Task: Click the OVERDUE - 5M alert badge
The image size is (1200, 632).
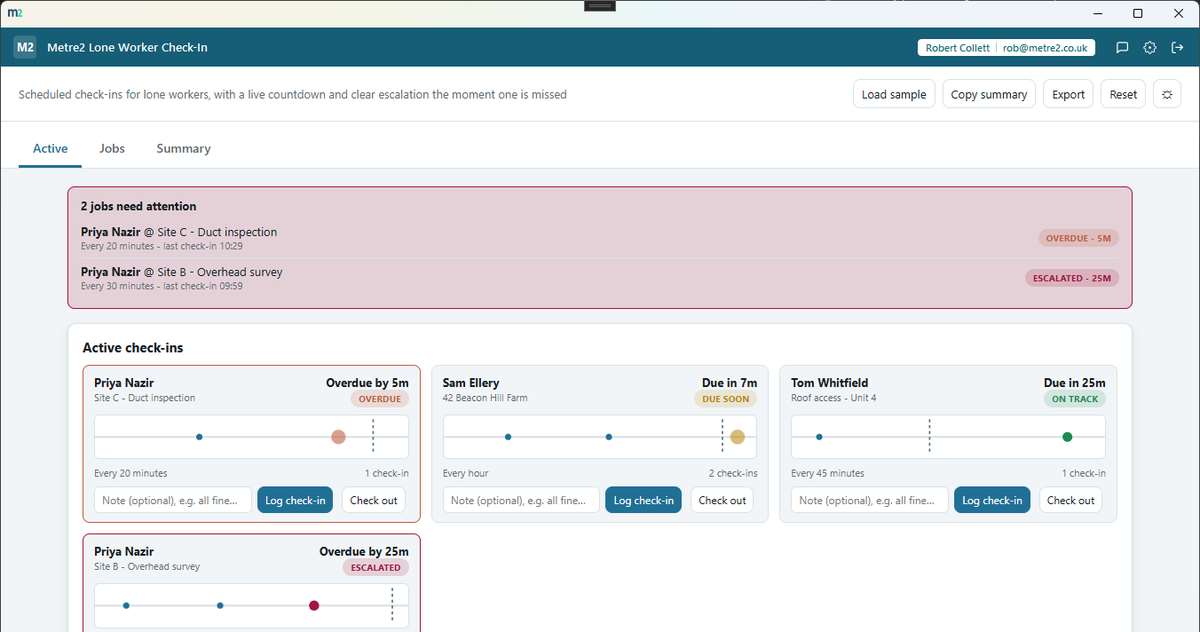Action: (x=1078, y=238)
